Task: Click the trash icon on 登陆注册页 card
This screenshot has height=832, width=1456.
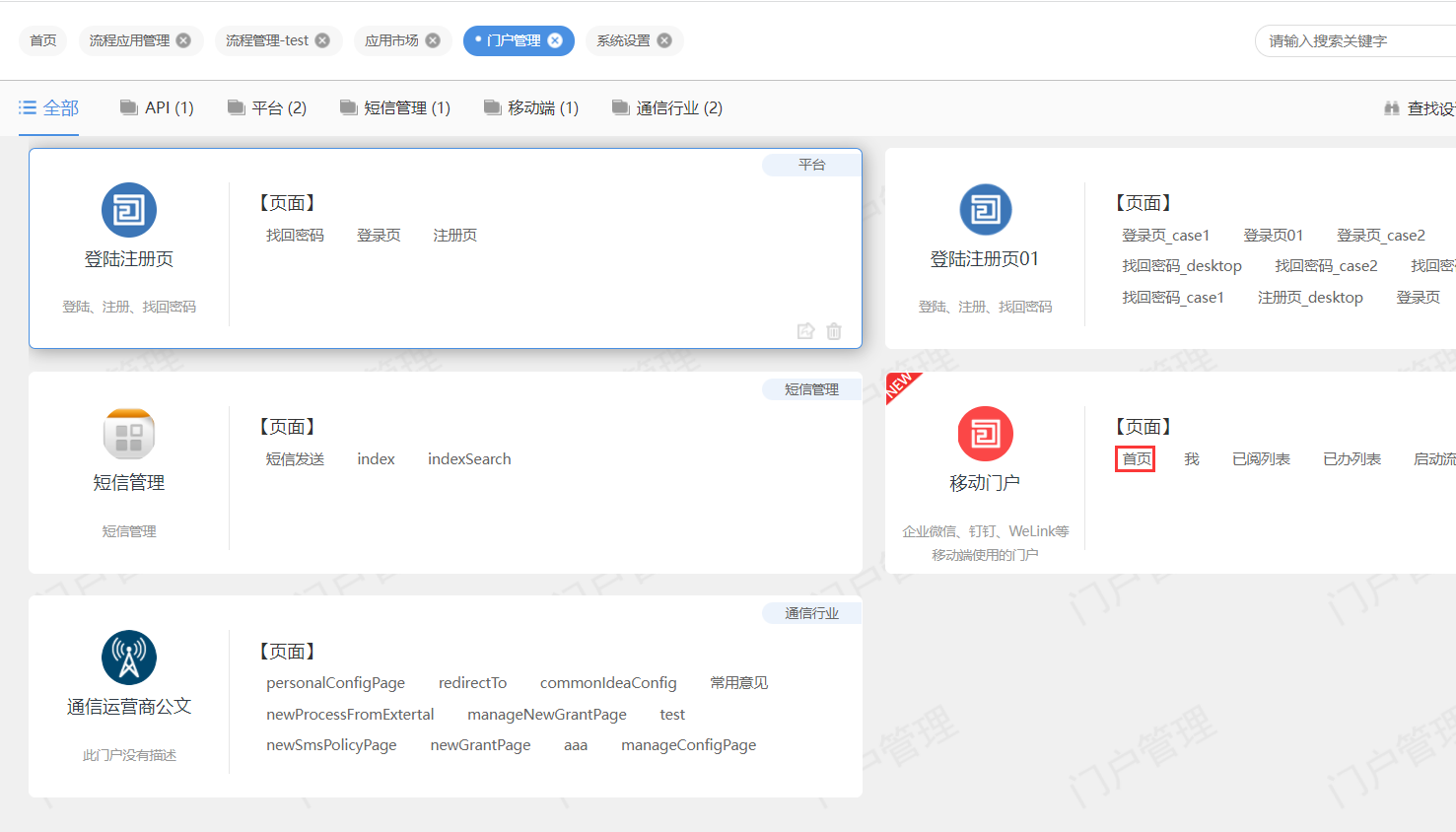Action: click(x=834, y=331)
